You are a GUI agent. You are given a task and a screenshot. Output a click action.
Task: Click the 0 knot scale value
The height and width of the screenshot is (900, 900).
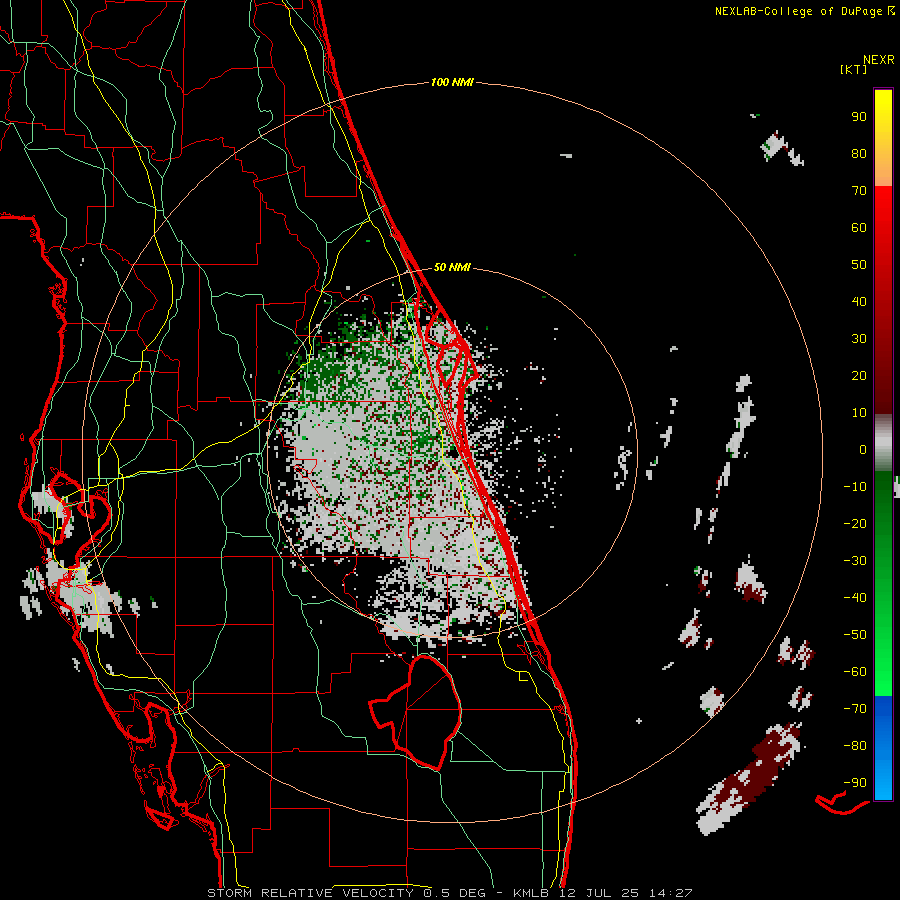tap(863, 450)
